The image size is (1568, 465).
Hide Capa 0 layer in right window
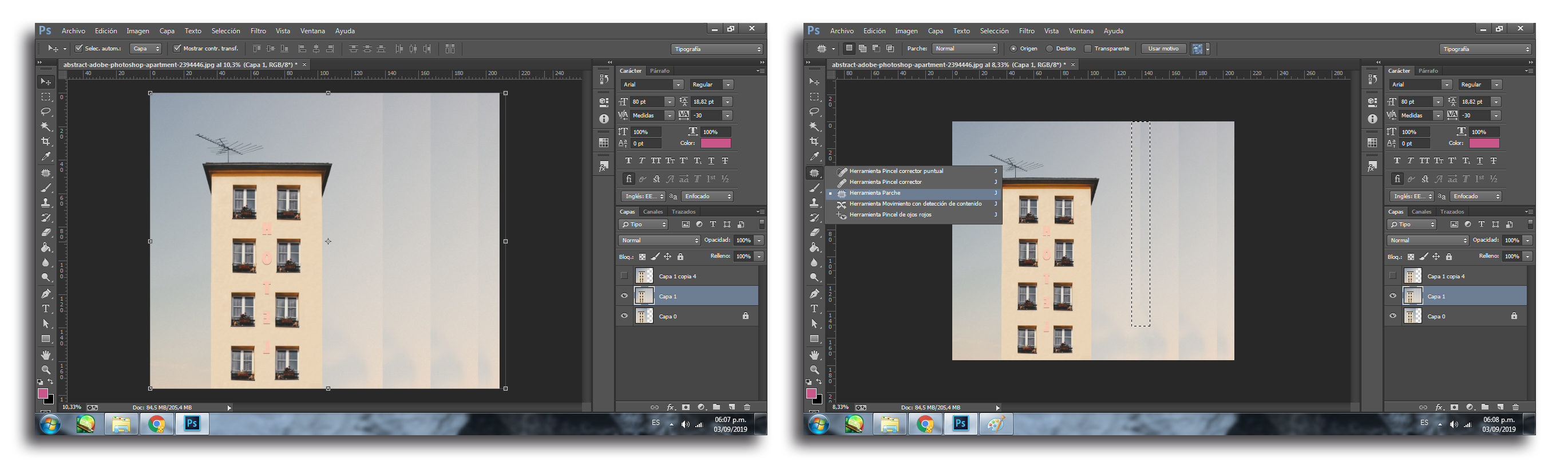[x=1393, y=316]
